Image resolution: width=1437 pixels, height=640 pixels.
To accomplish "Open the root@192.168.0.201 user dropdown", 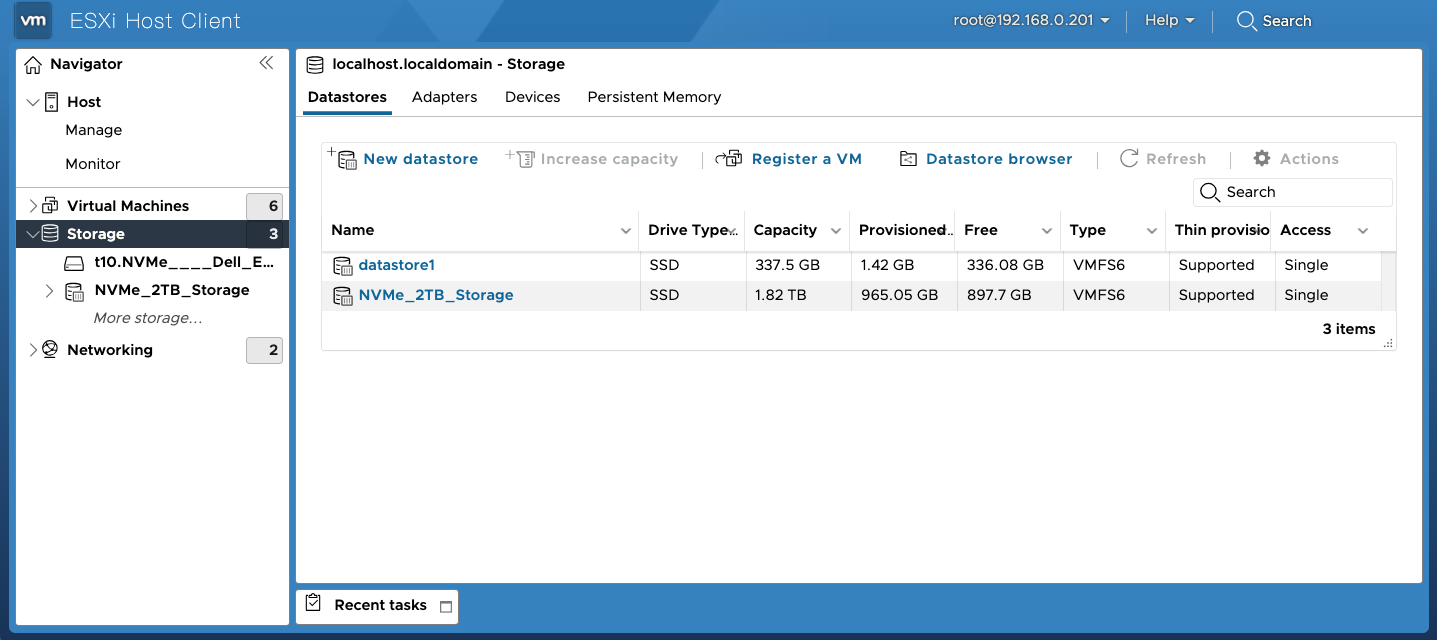I will click(x=1031, y=20).
